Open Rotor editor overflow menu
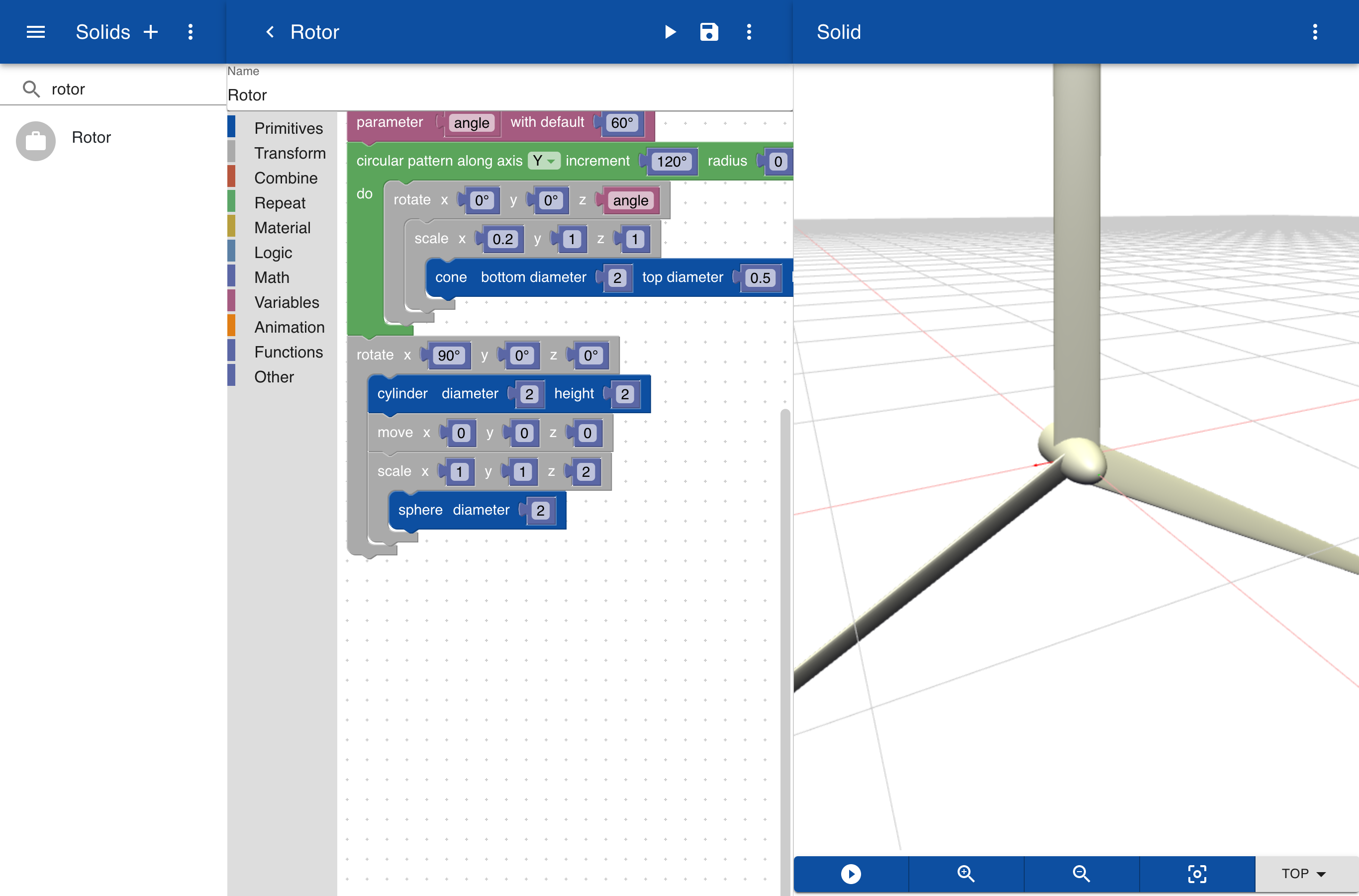Image resolution: width=1359 pixels, height=896 pixels. coord(749,32)
